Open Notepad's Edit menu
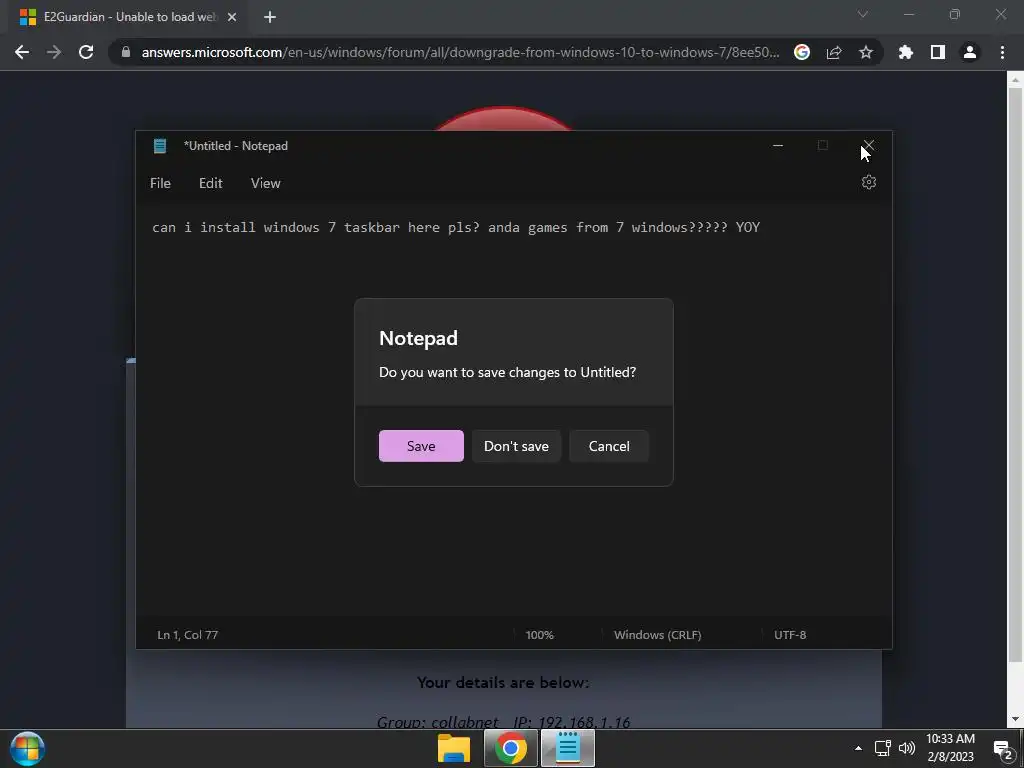This screenshot has height=768, width=1024. click(x=210, y=184)
